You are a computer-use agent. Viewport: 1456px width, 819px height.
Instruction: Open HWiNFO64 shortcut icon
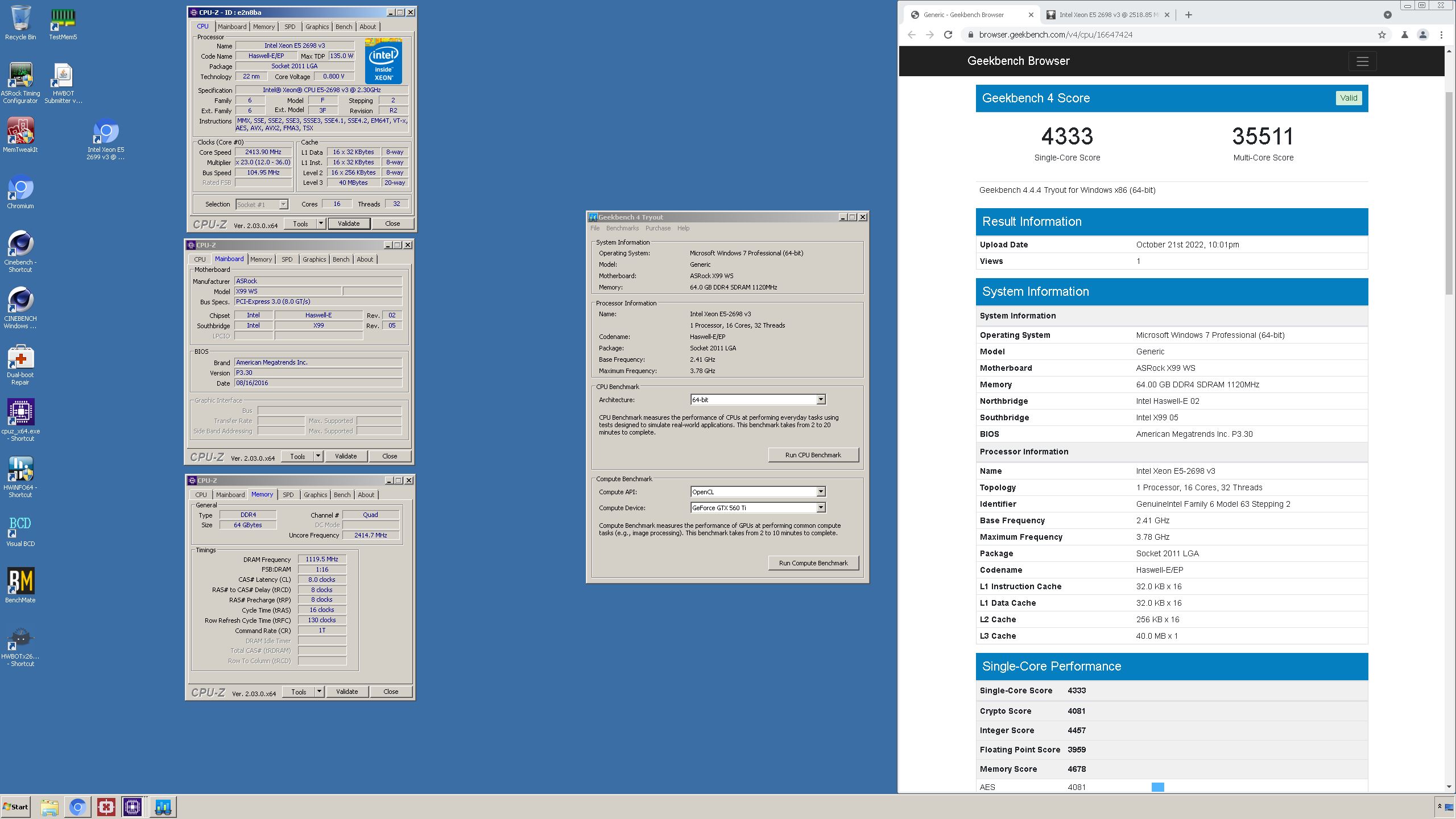pos(20,477)
